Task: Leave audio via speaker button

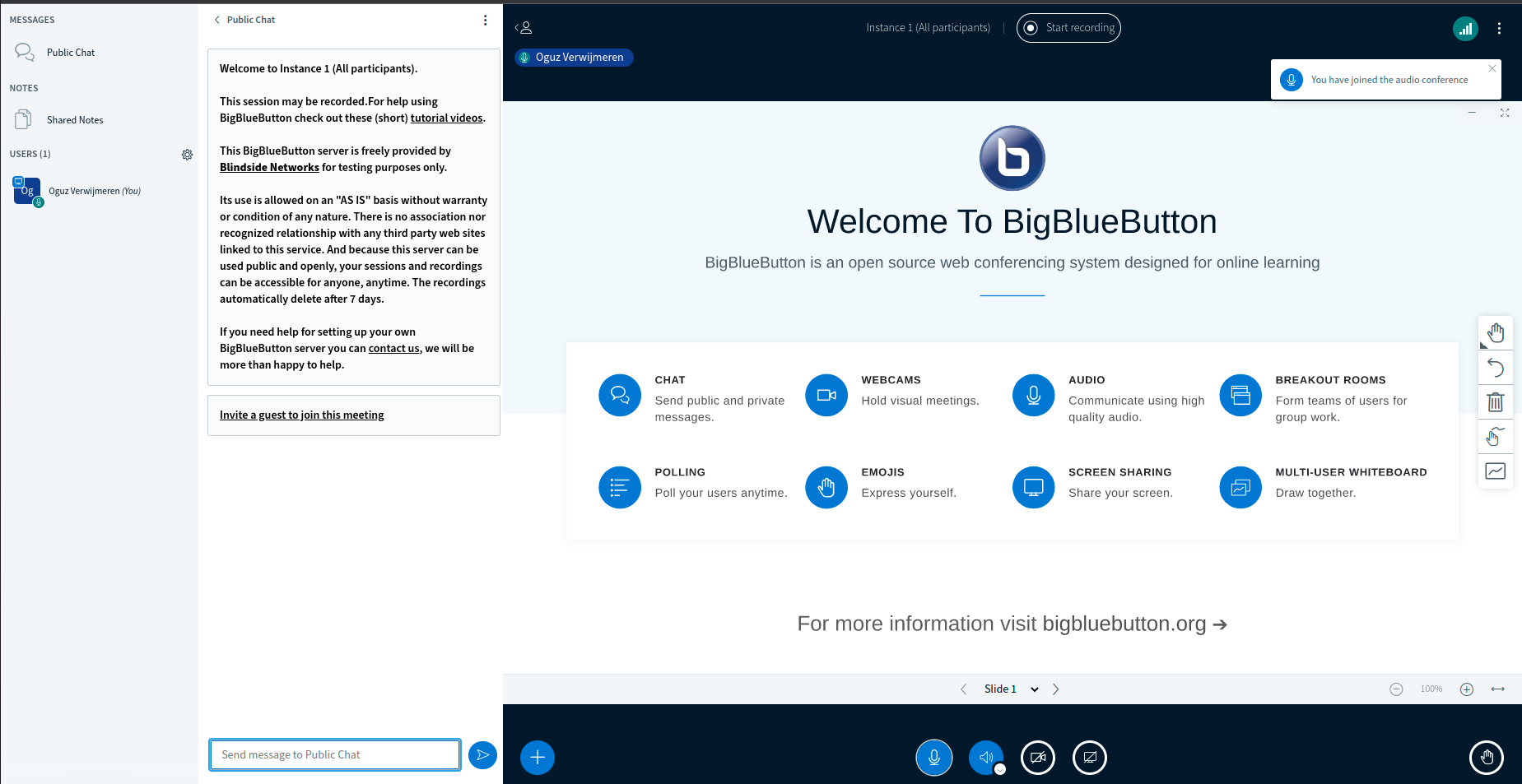Action: (x=985, y=758)
